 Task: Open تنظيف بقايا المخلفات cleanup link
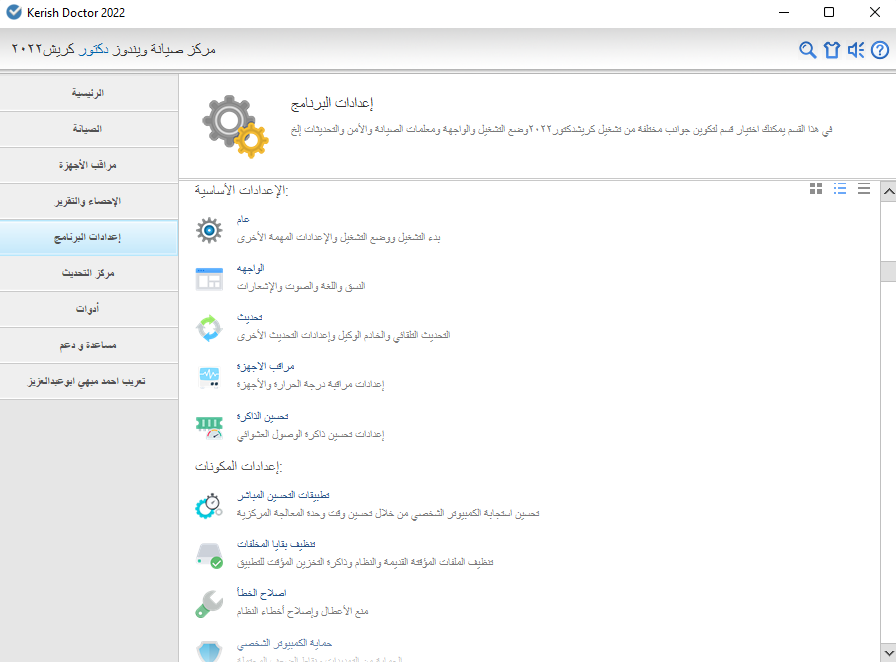(x=277, y=544)
